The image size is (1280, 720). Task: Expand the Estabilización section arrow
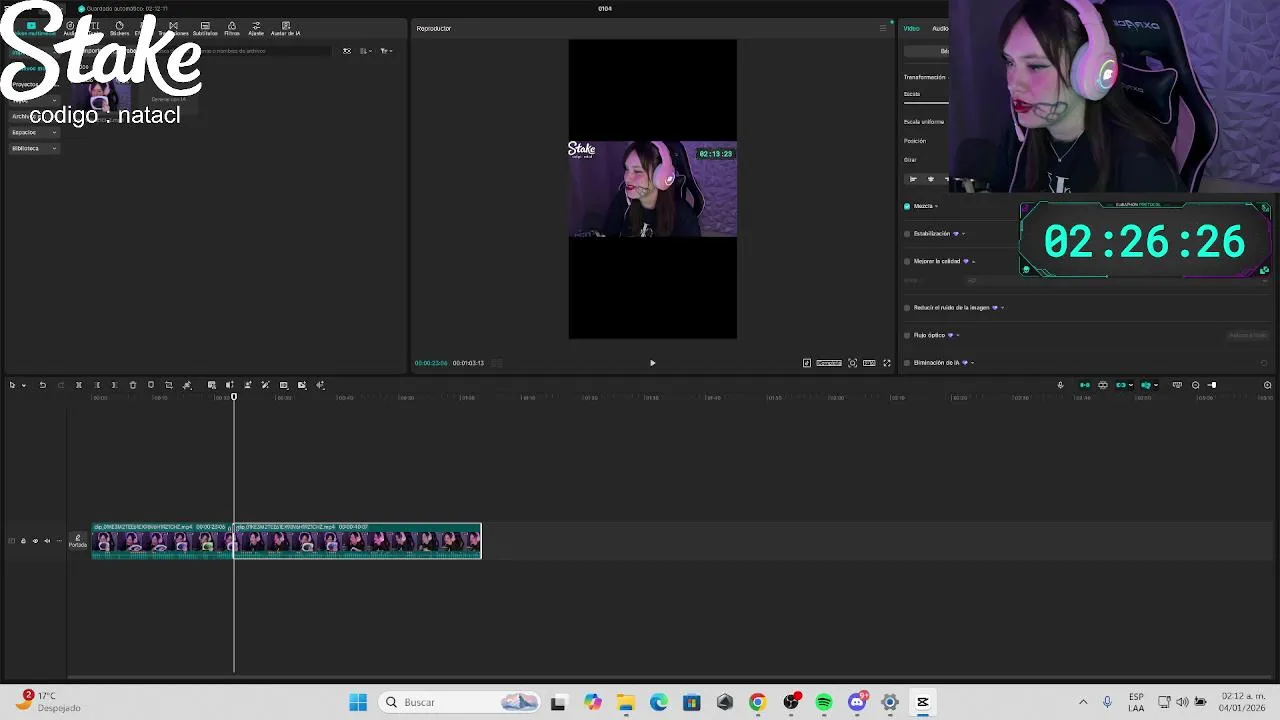[x=963, y=234]
